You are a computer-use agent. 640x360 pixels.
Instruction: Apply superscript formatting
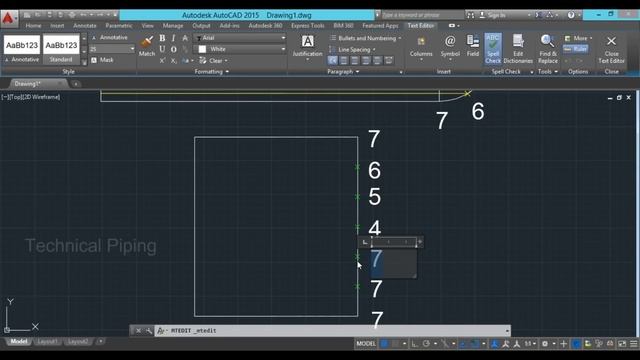(162, 60)
